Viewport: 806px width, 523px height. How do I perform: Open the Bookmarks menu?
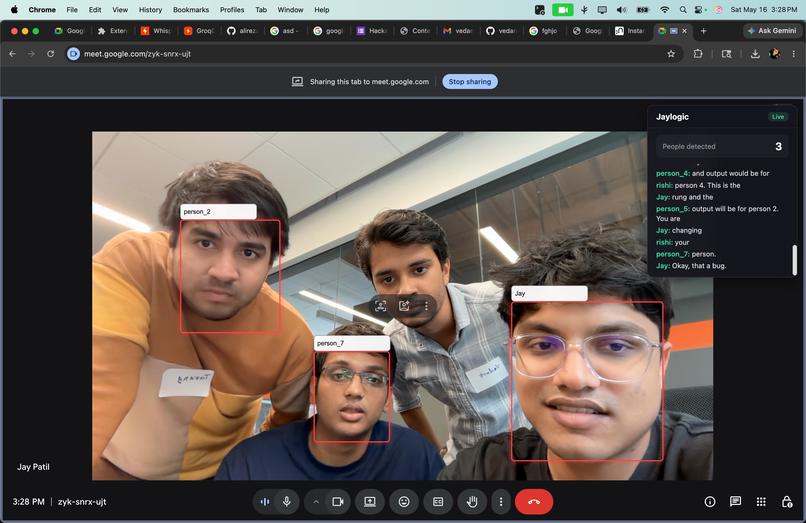tap(191, 9)
